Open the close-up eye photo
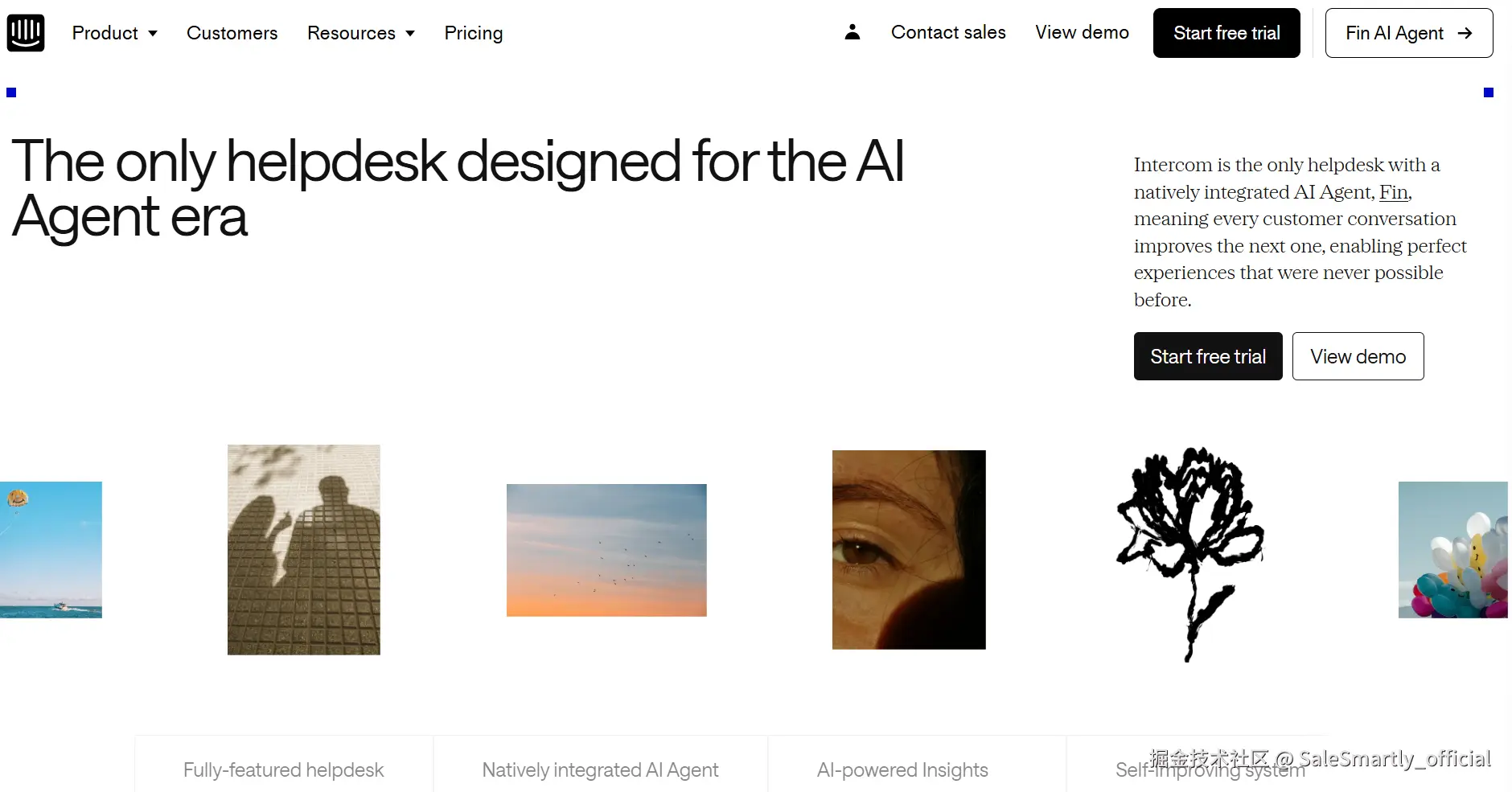 (x=909, y=549)
